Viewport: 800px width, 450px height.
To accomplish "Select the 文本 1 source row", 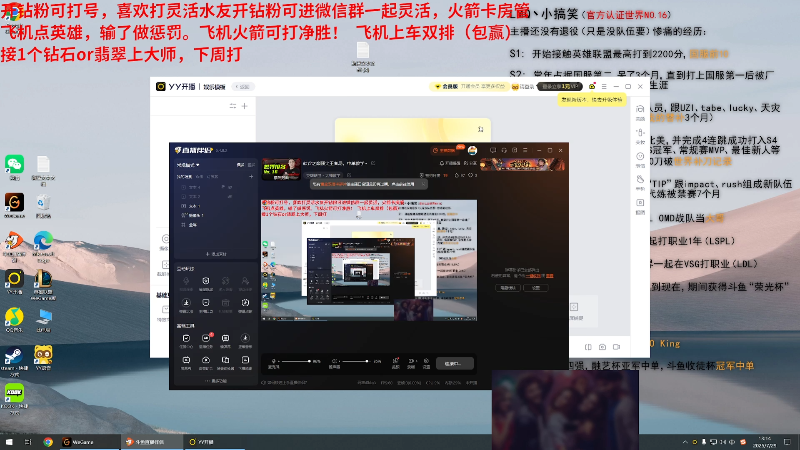I will pos(215,206).
